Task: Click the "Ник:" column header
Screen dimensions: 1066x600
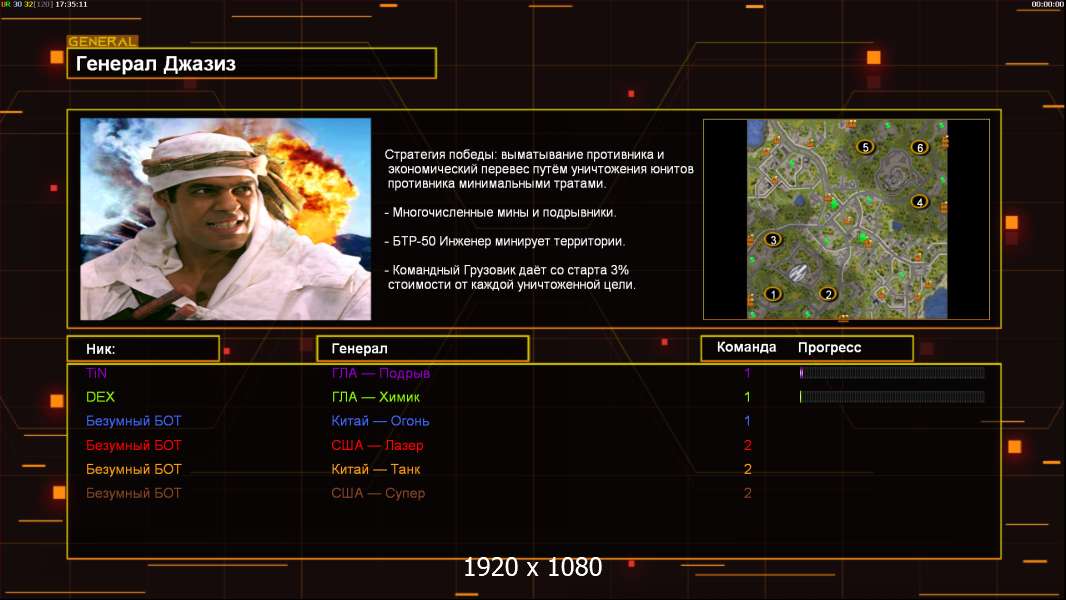Action: tap(143, 349)
